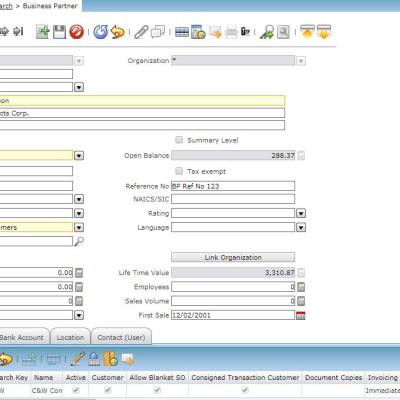This screenshot has width=400, height=400.
Task: Open the archived documents viewer icon
Action: point(283,32)
